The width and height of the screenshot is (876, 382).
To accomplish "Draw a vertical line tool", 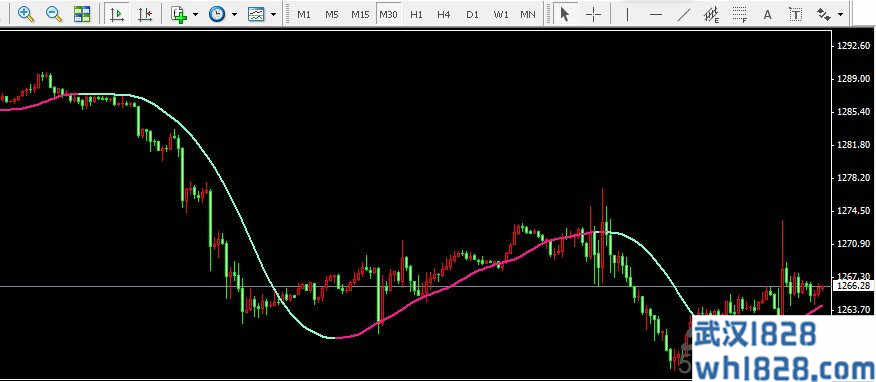I will click(x=627, y=14).
